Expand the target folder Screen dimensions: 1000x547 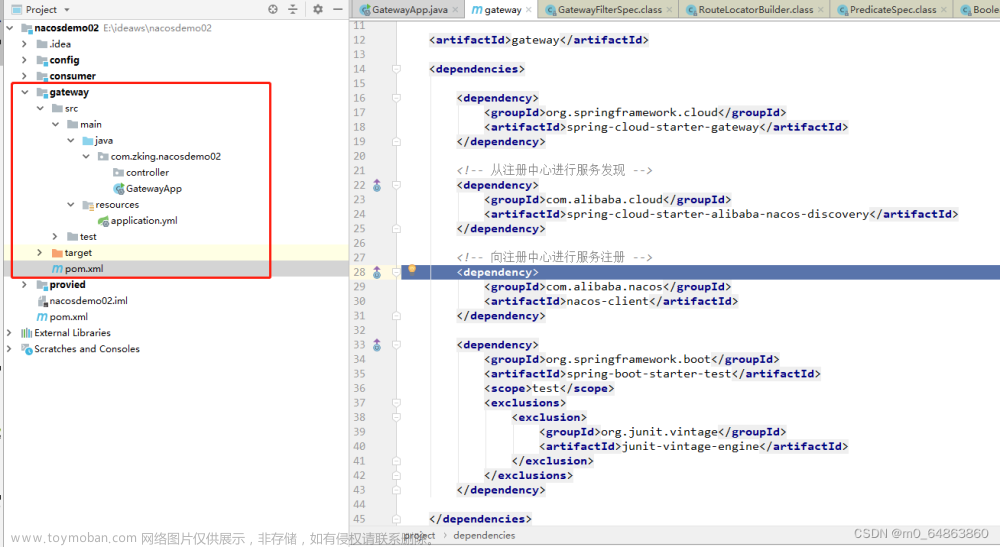tap(40, 252)
